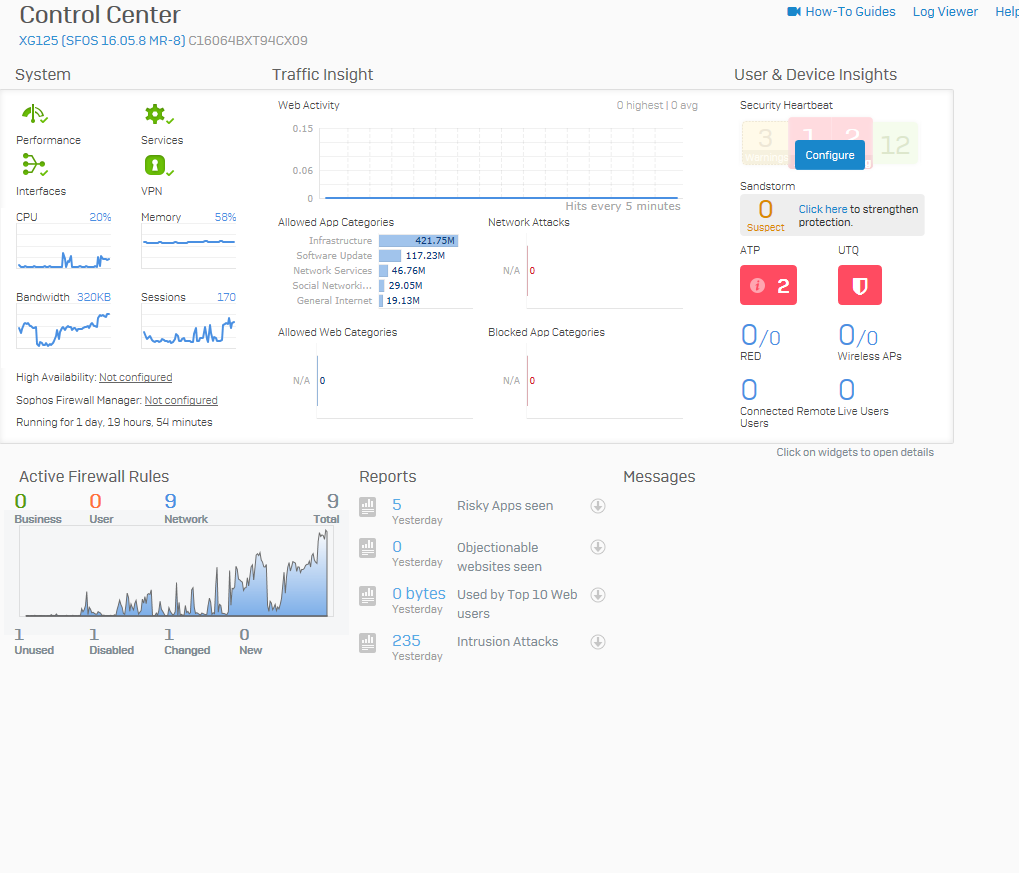Screen dimensions: 1019x873
Task: Open the Sessions graph
Action: [x=188, y=327]
